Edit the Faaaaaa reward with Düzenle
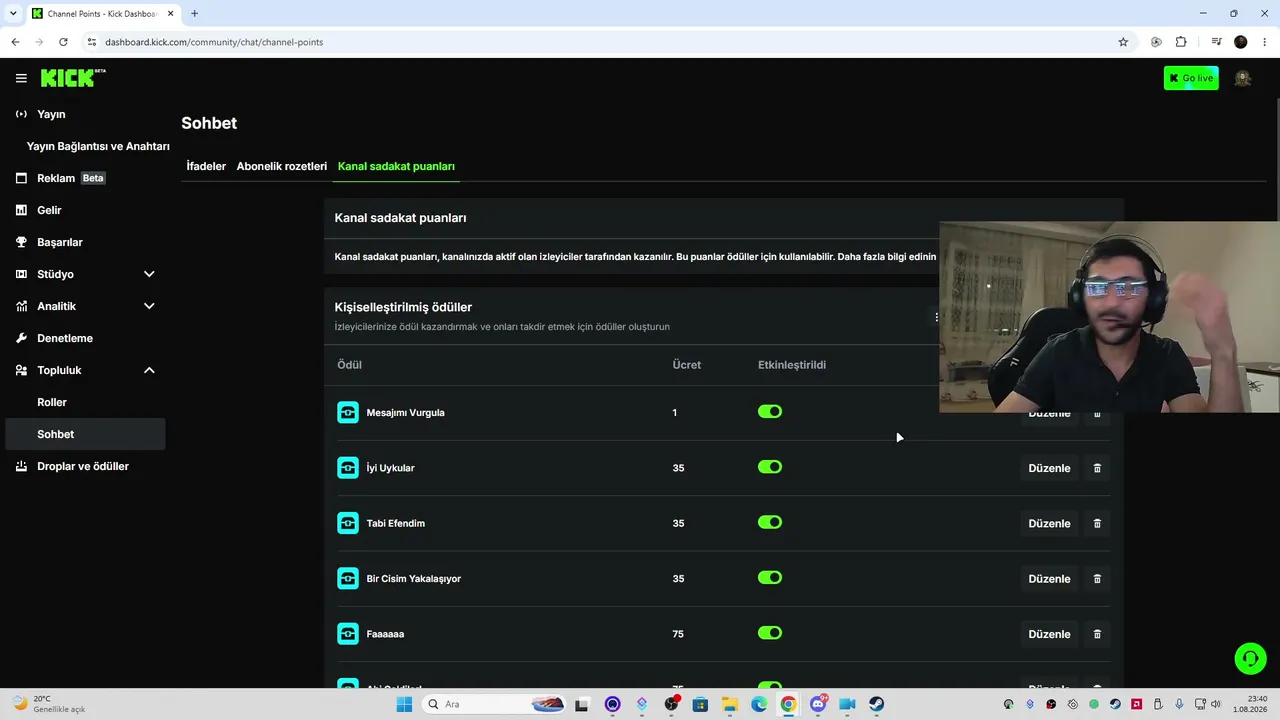The width and height of the screenshot is (1280, 720). click(x=1049, y=634)
